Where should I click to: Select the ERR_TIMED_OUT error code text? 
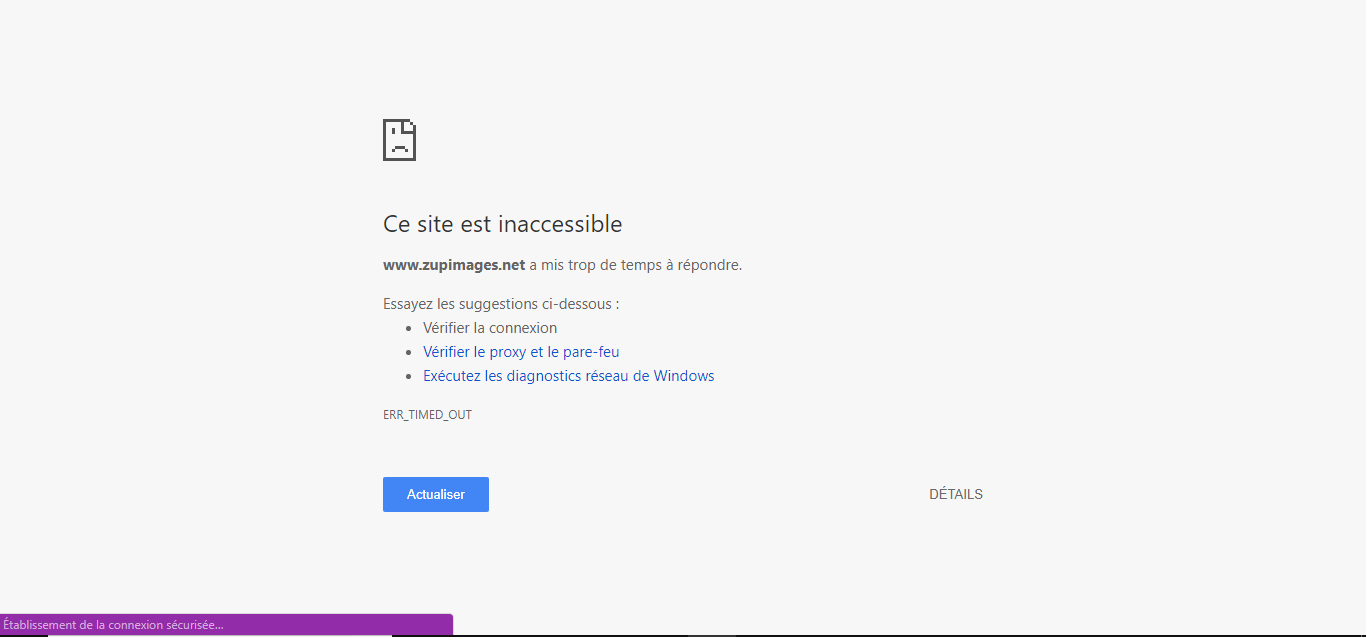427,415
